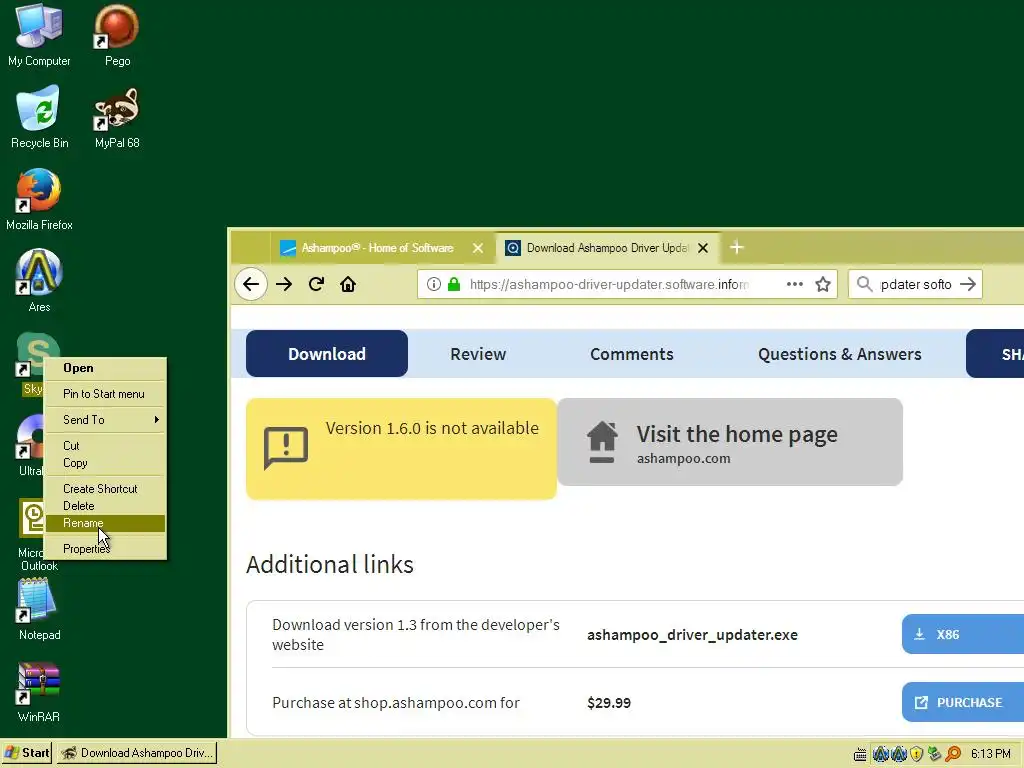Open My Computer desktop icon
This screenshot has height=768, width=1024.
(x=39, y=35)
